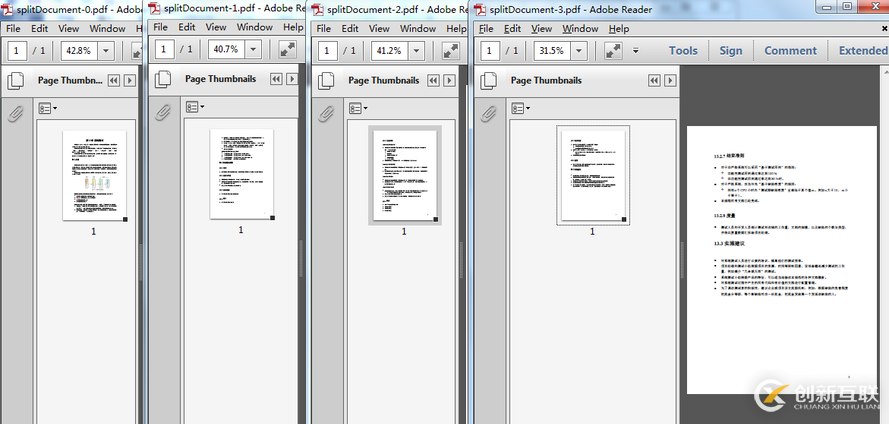The height and width of the screenshot is (424, 889).
Task: Click the 42.8% zoom value field
Action: click(x=79, y=50)
